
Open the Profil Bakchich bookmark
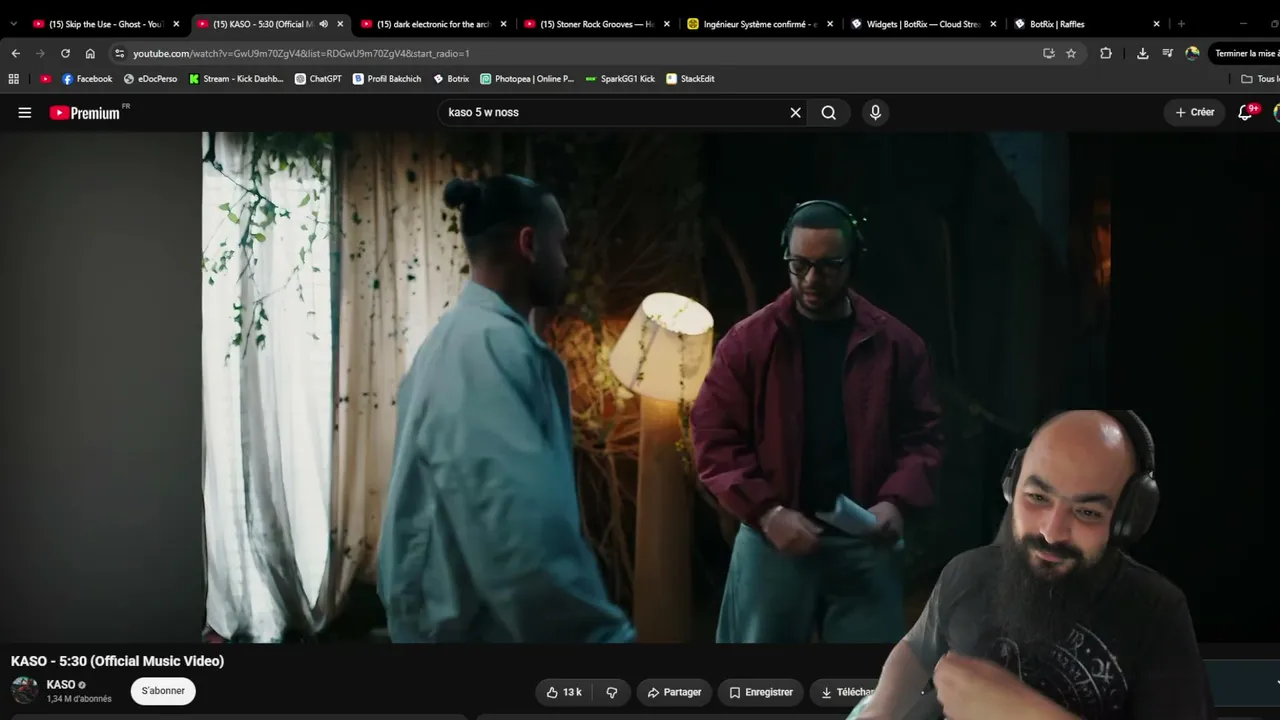[x=387, y=79]
